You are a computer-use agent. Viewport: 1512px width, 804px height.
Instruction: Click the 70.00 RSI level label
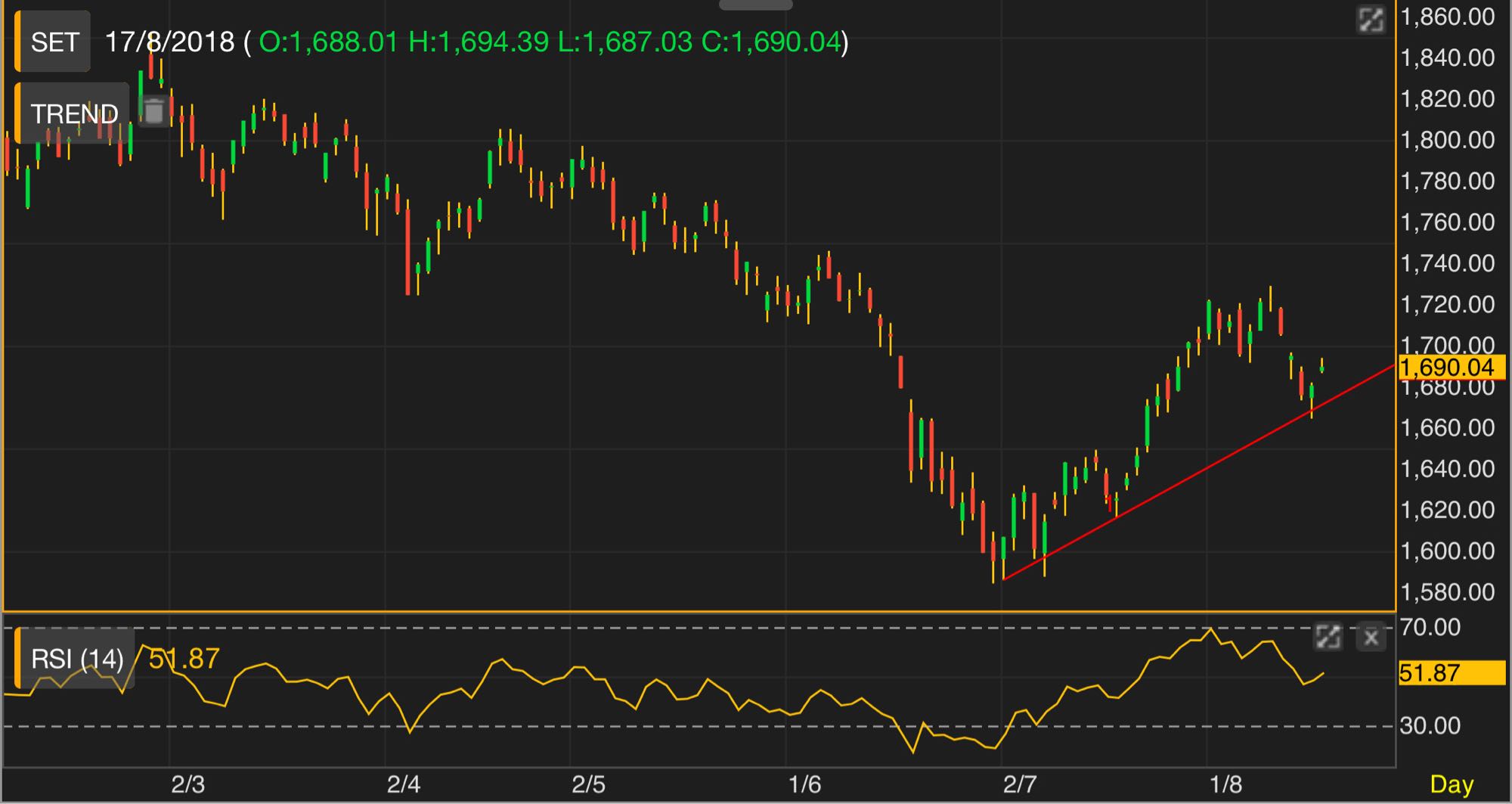[1430, 627]
